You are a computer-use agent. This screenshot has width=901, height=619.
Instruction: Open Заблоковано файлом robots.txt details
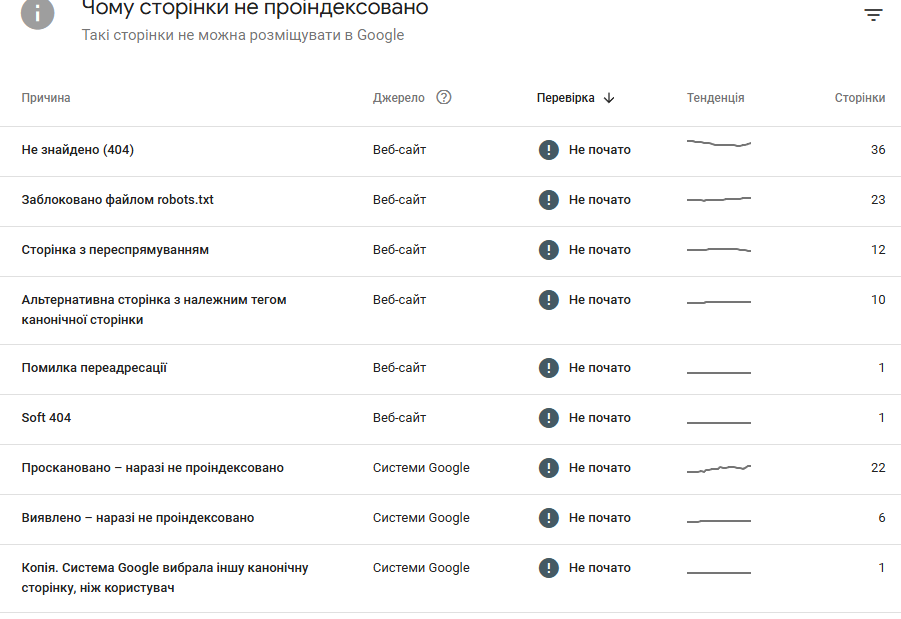point(117,200)
